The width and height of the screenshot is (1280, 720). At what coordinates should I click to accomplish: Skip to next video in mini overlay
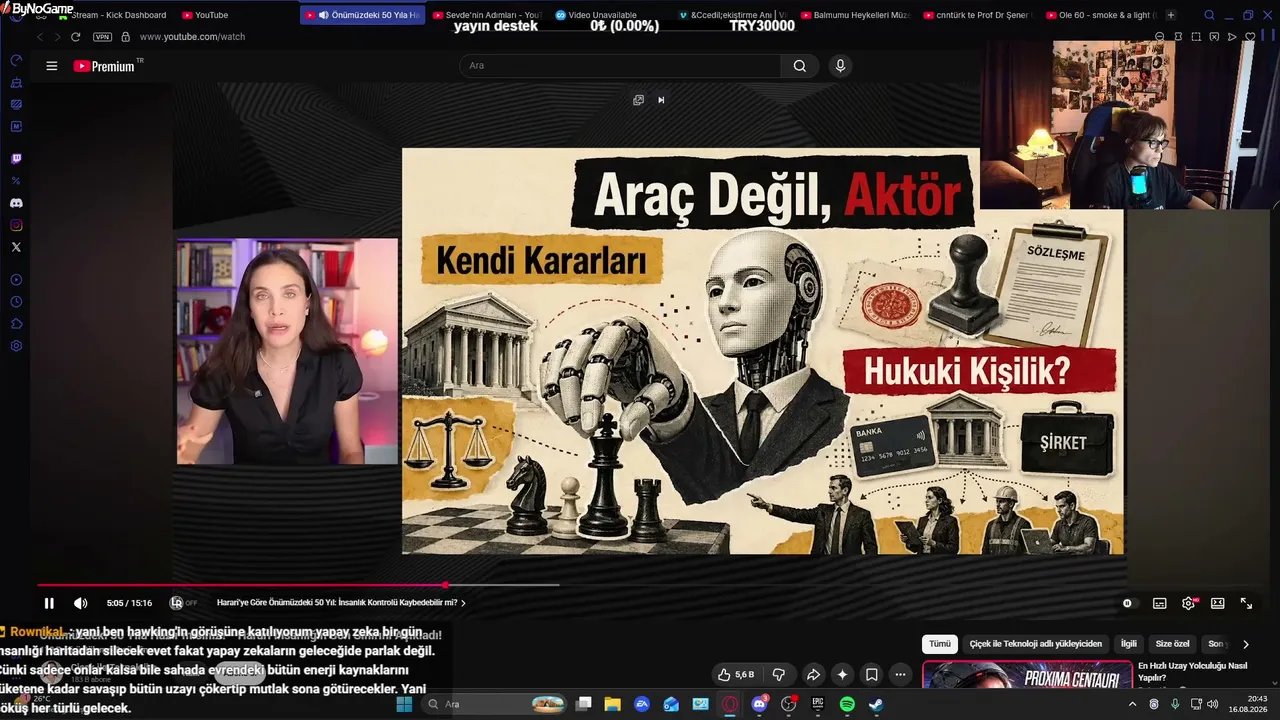coord(661,100)
